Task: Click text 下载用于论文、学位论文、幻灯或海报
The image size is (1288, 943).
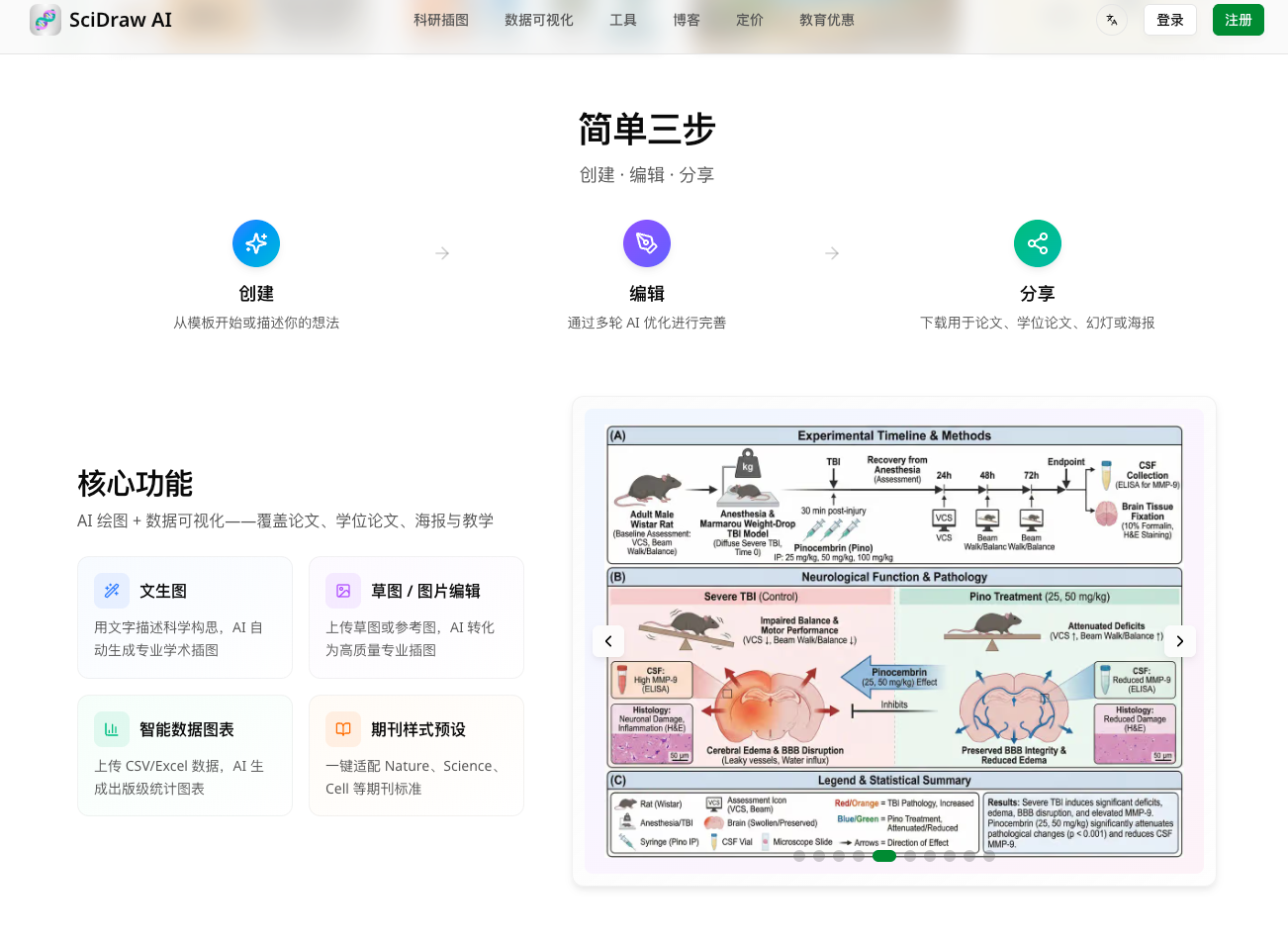Action: [1038, 323]
